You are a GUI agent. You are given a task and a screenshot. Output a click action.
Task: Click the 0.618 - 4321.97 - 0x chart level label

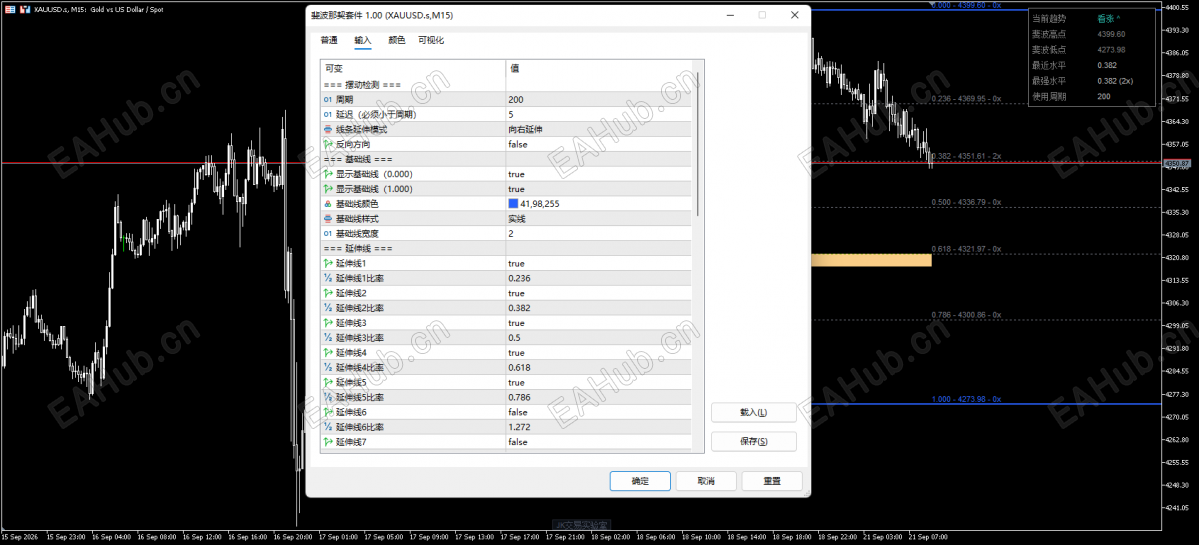point(966,249)
